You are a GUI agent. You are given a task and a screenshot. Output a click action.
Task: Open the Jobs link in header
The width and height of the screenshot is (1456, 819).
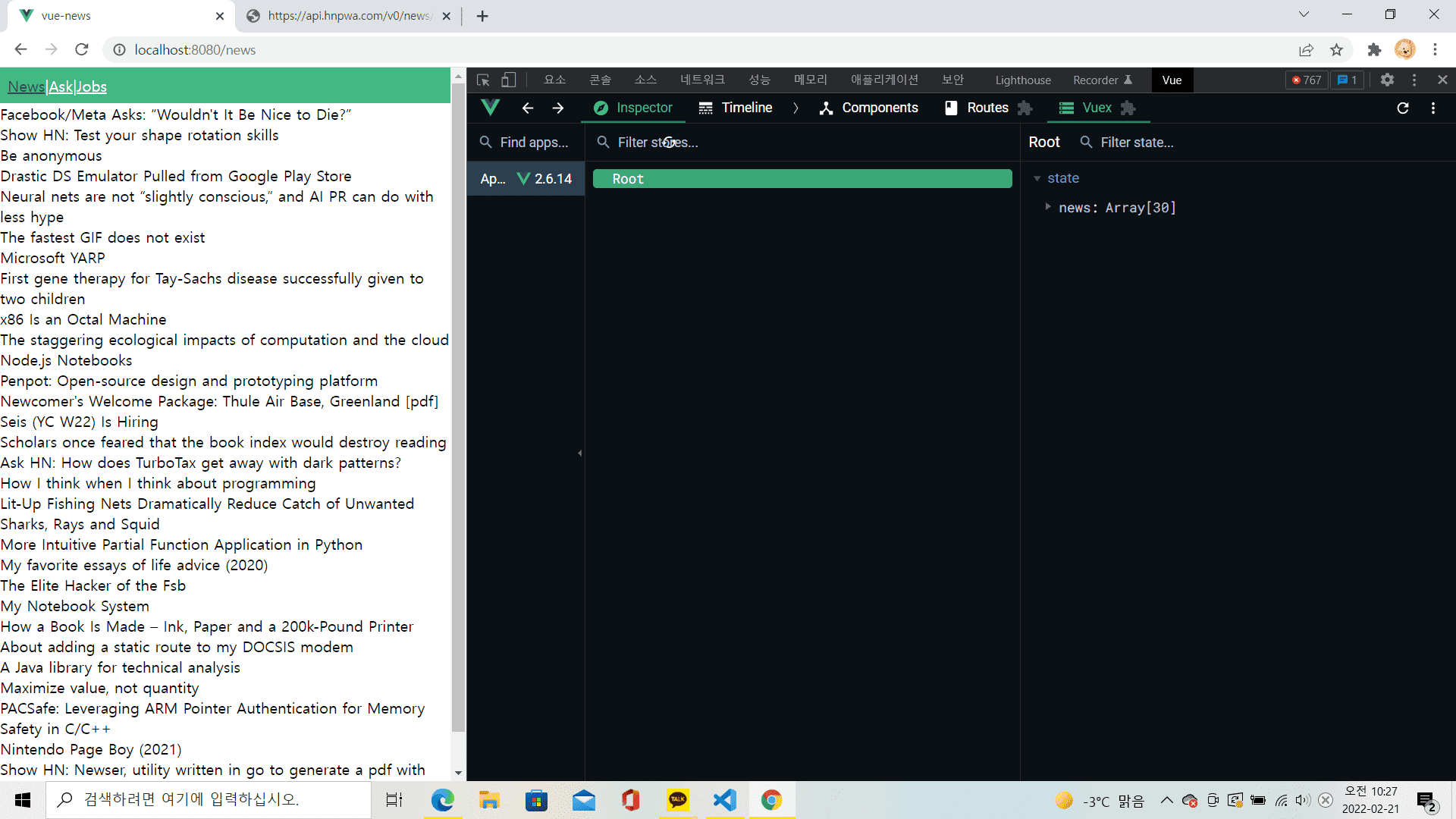(92, 86)
